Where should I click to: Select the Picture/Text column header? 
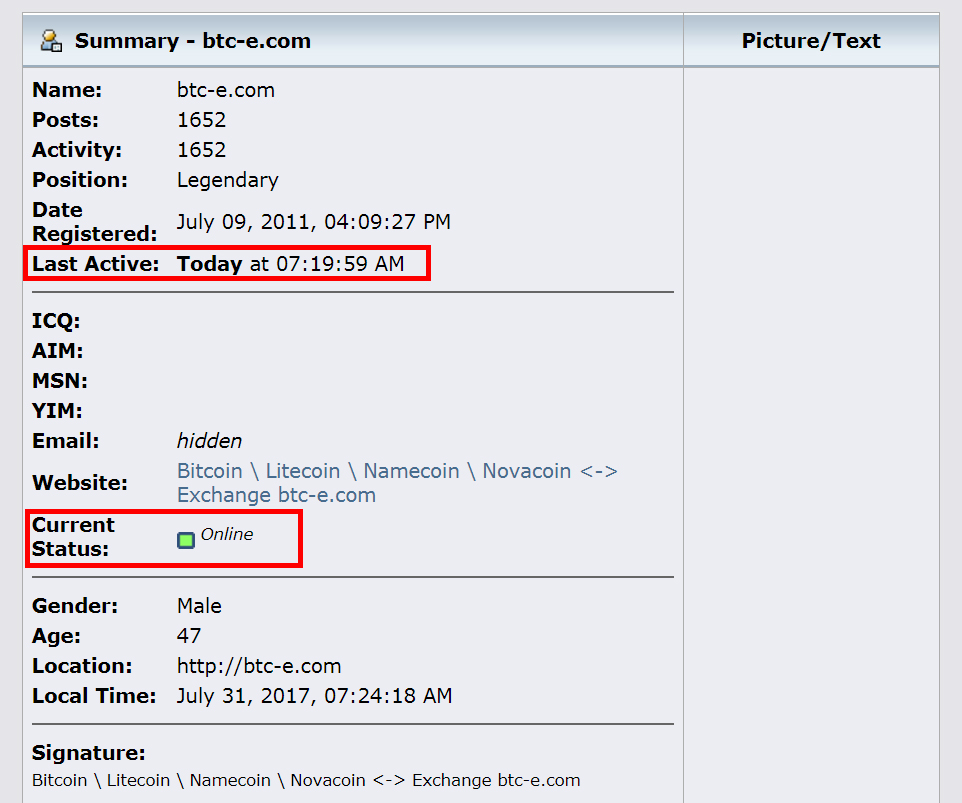pos(810,41)
